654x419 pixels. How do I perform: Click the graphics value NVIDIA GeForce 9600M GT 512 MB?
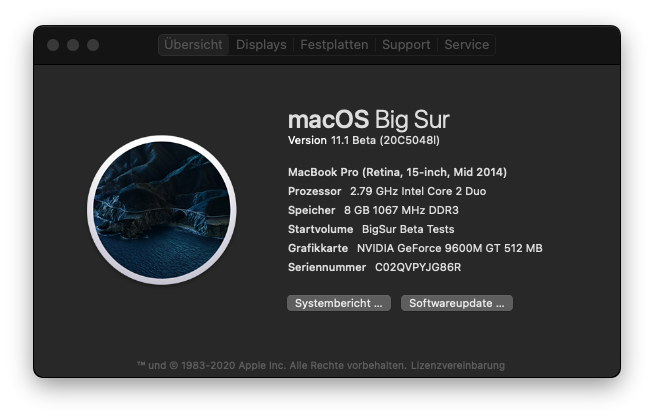coord(450,248)
